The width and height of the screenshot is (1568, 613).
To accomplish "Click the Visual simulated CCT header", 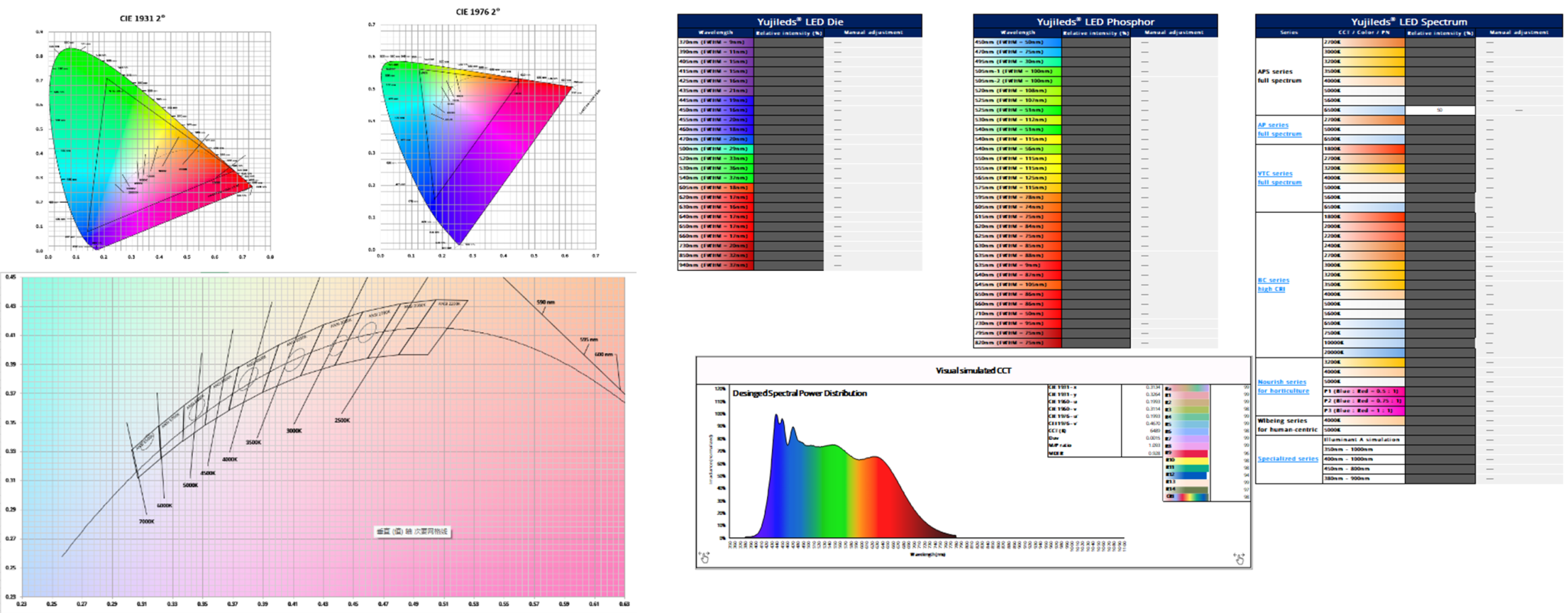I will tap(972, 370).
